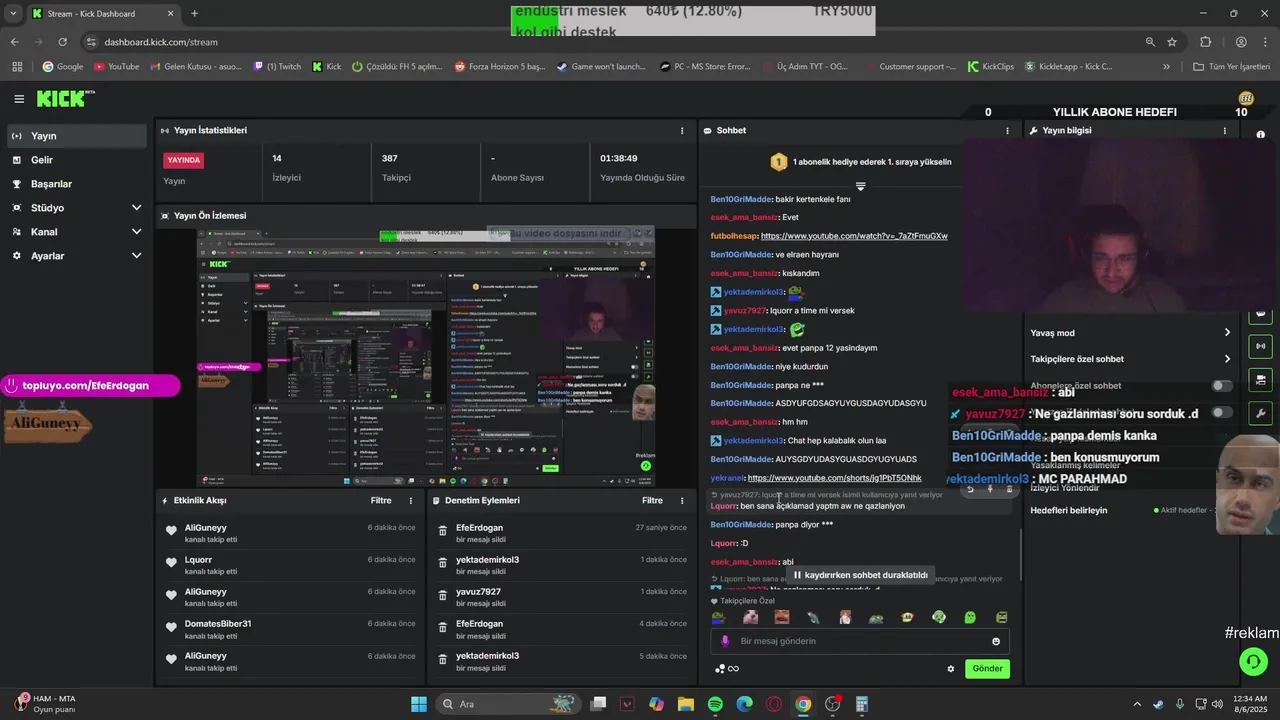Open Sohbet panel three-dot menu
Viewport: 1280px width, 720px height.
pos(1007,131)
